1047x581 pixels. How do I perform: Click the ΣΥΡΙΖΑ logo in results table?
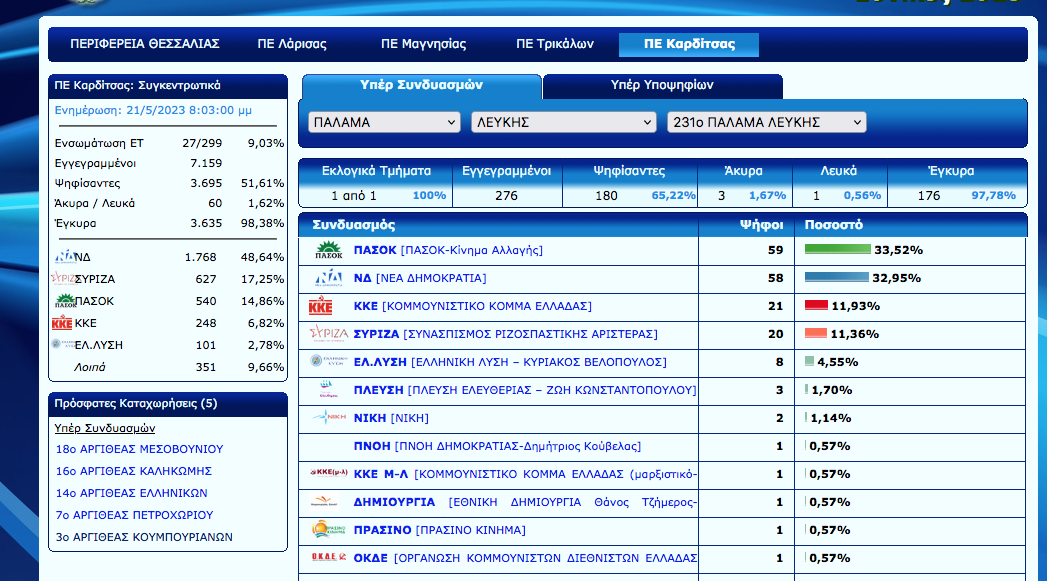(328, 334)
